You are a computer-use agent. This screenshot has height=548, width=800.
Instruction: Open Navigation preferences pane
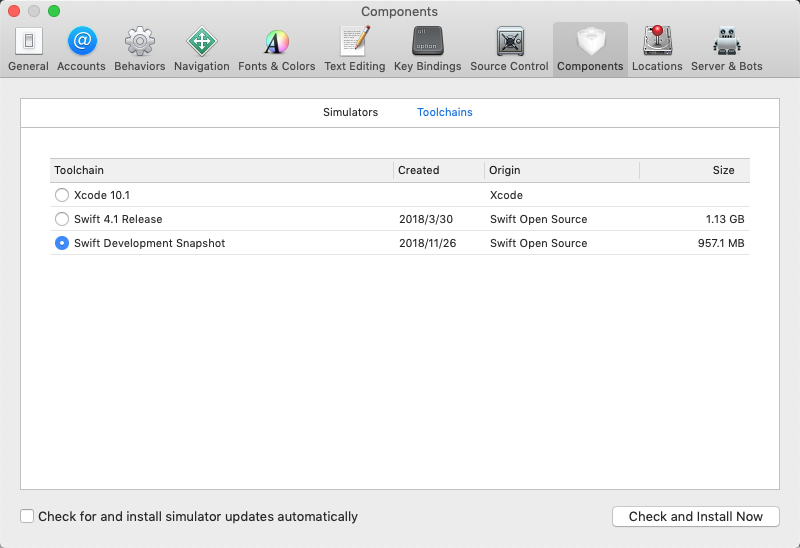point(202,49)
